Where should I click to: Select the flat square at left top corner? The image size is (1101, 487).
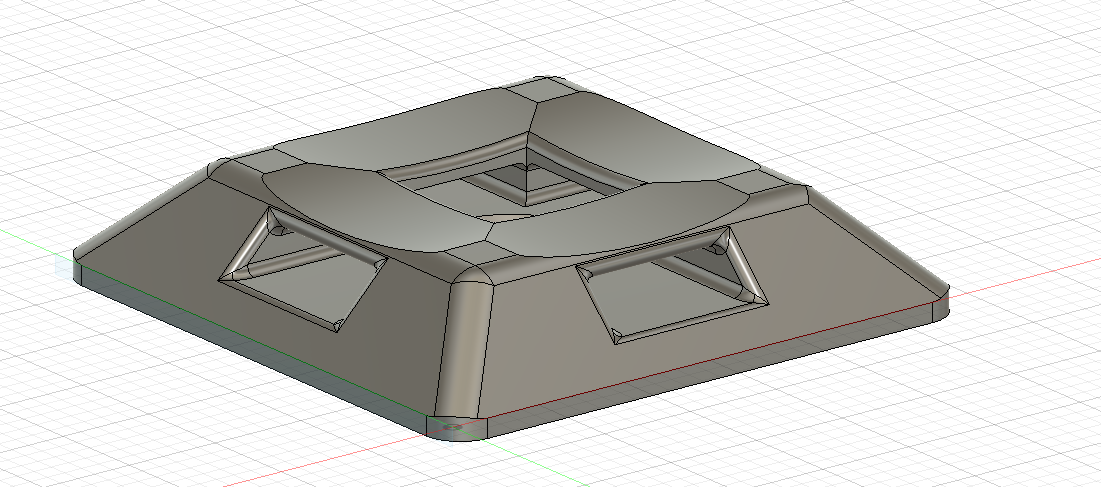pyautogui.click(x=244, y=165)
